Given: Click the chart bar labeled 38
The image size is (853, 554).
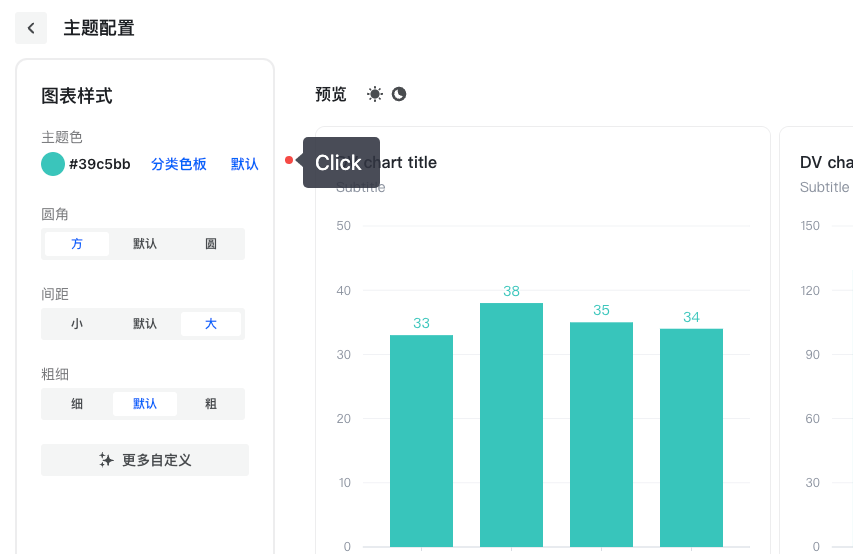Looking at the screenshot, I should (511, 425).
